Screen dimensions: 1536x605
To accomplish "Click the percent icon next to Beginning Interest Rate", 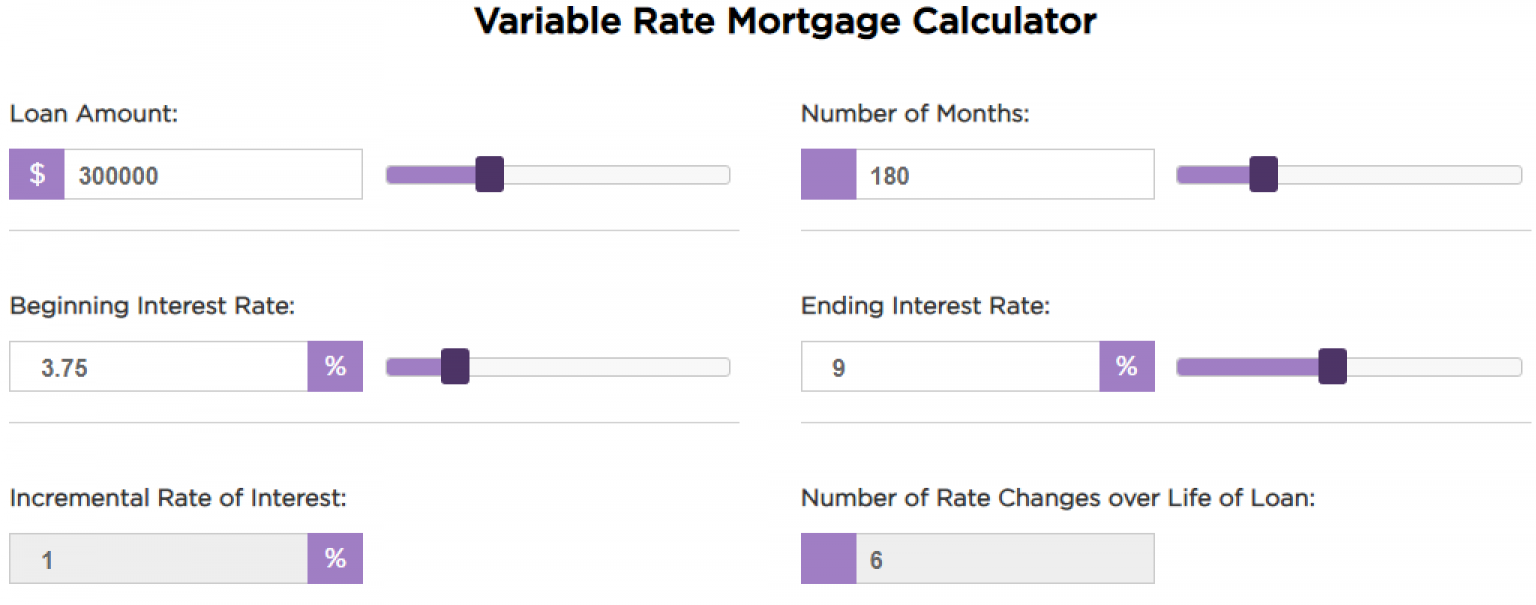I will tap(335, 366).
